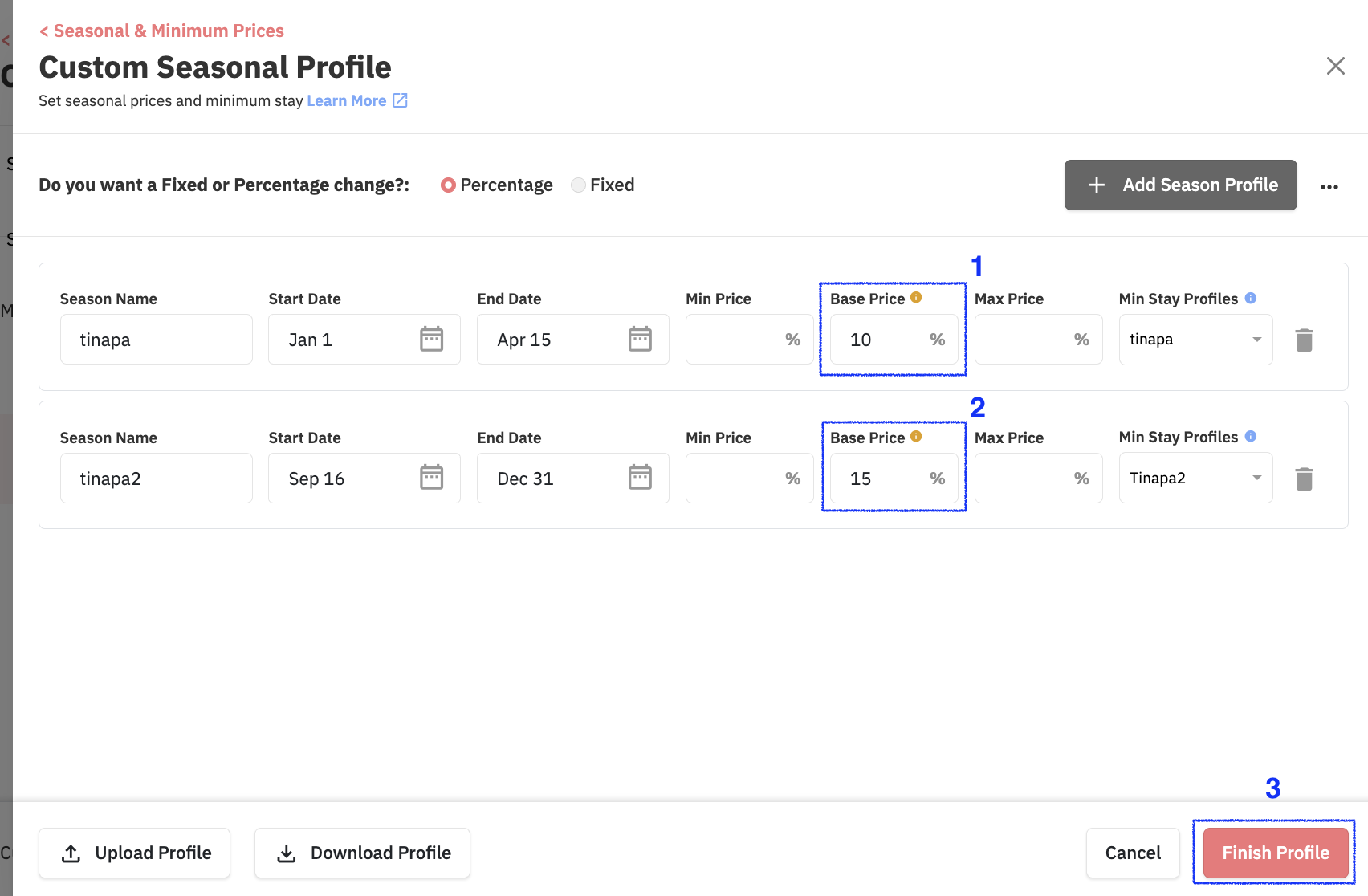Click Add Season Profile button
This screenshot has width=1368, height=896.
[1181, 185]
